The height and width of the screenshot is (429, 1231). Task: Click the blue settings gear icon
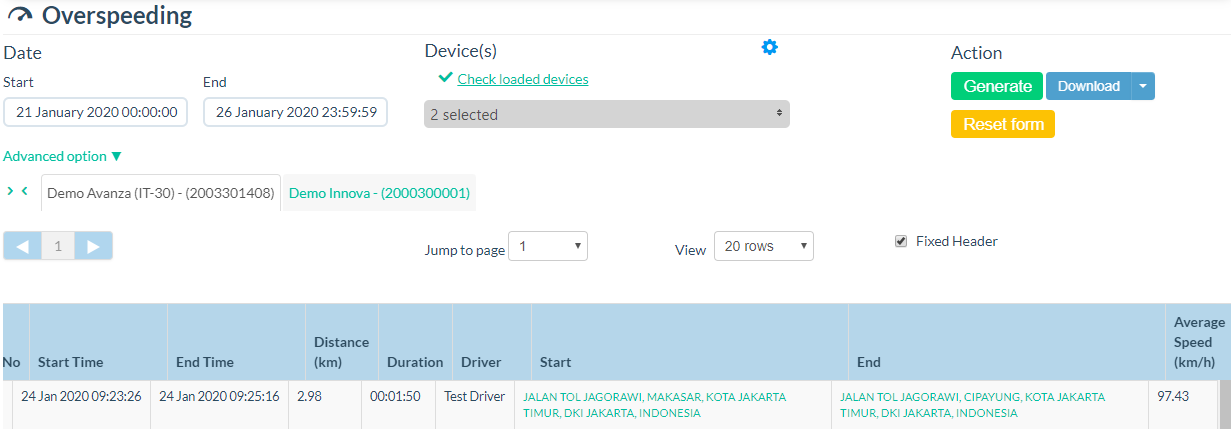(x=769, y=47)
